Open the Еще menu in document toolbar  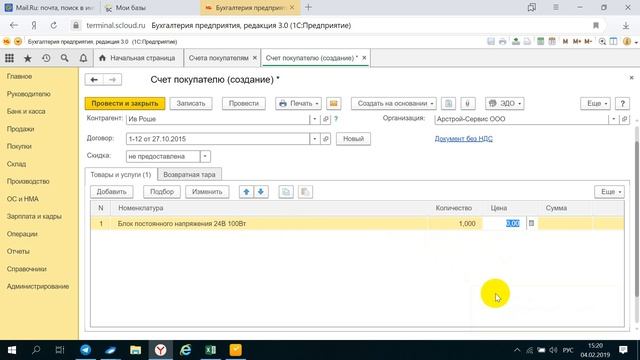(x=596, y=103)
